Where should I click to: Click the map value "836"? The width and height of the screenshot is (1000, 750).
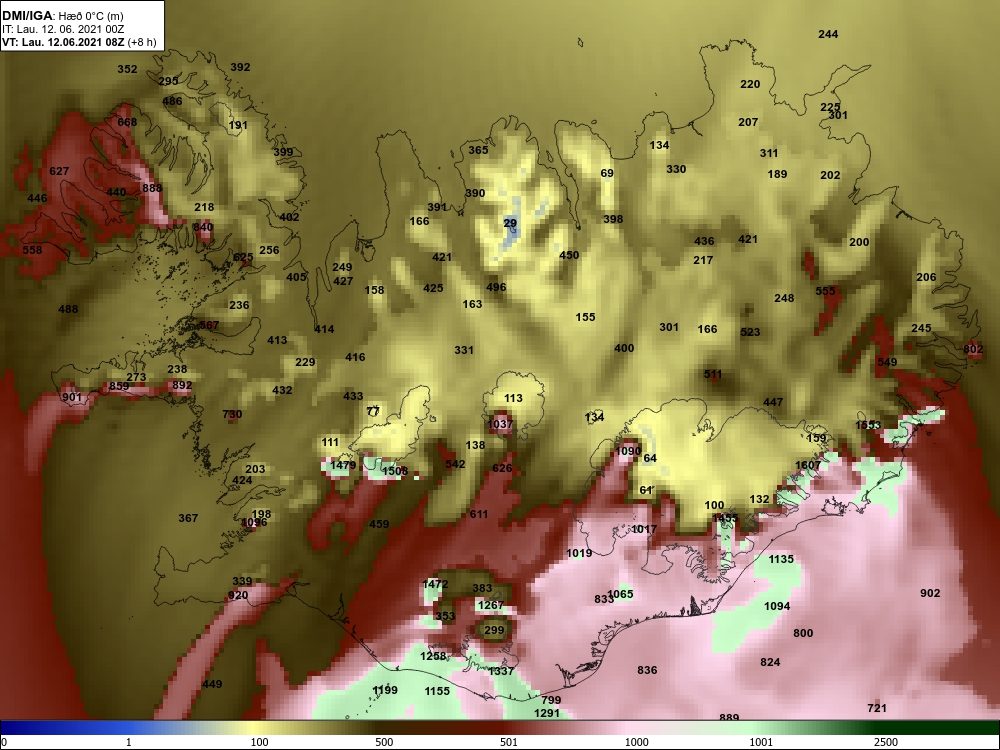click(647, 670)
